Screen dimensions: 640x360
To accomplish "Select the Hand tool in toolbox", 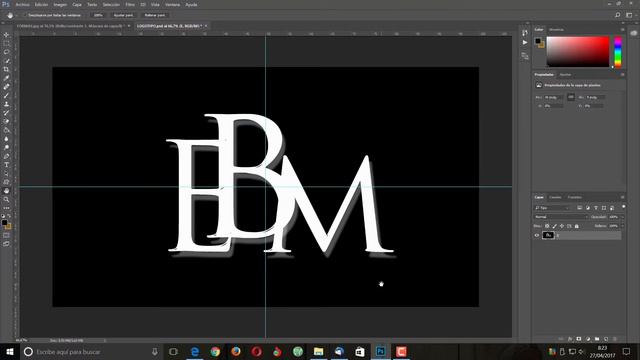I will (6, 191).
